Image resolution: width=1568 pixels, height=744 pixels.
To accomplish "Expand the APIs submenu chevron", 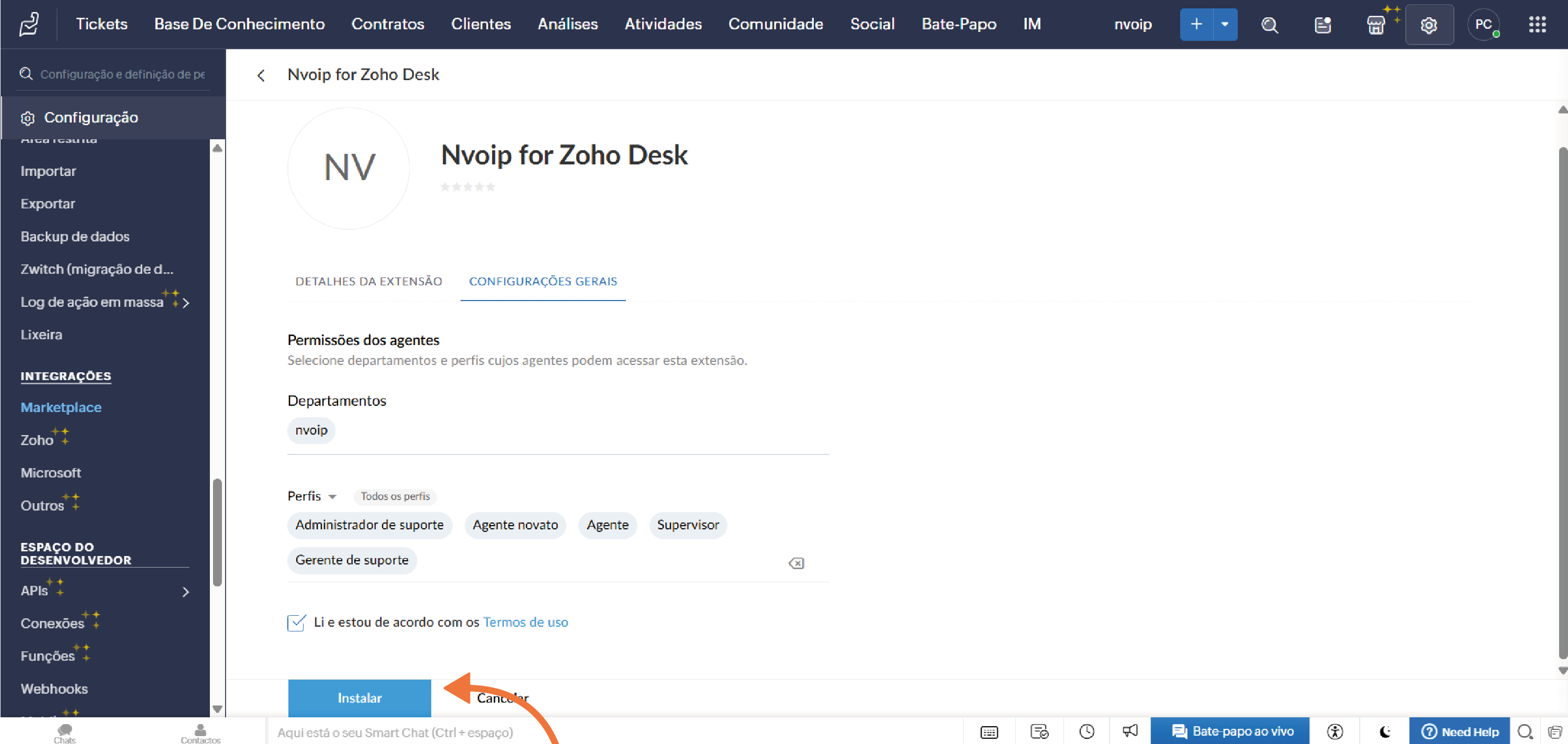I will pyautogui.click(x=186, y=592).
